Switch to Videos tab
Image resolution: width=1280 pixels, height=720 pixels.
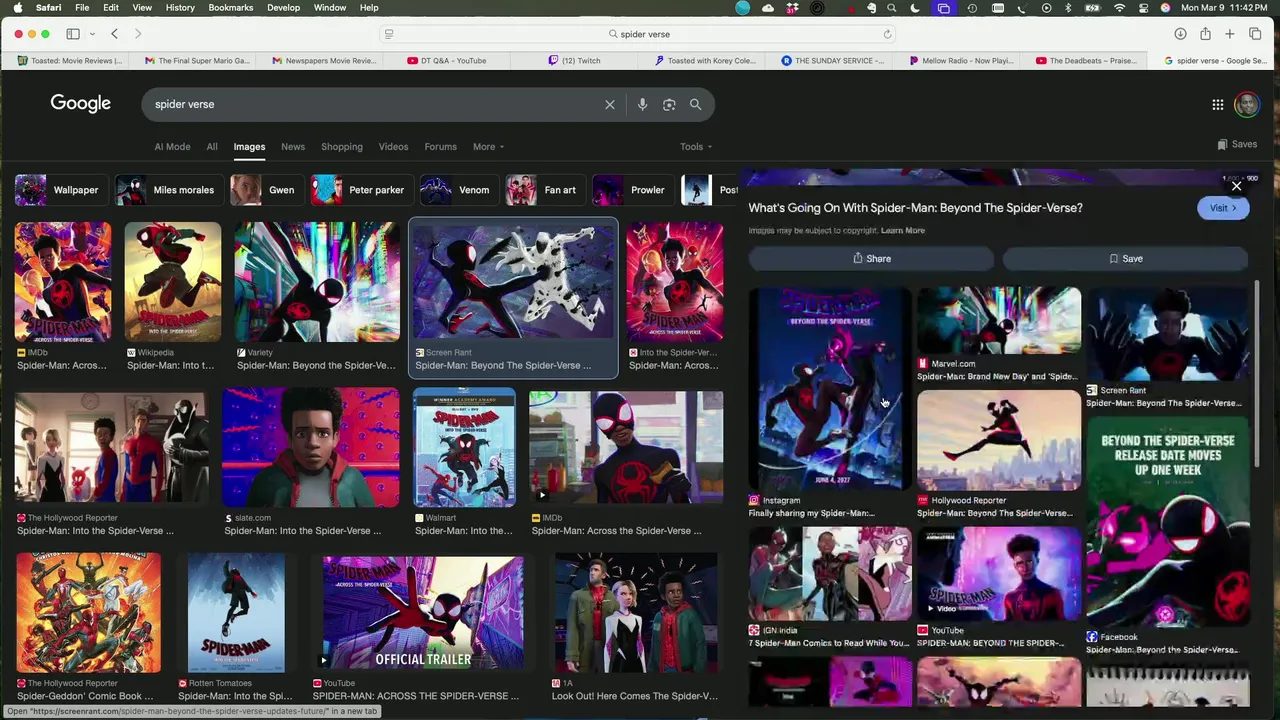tap(393, 147)
